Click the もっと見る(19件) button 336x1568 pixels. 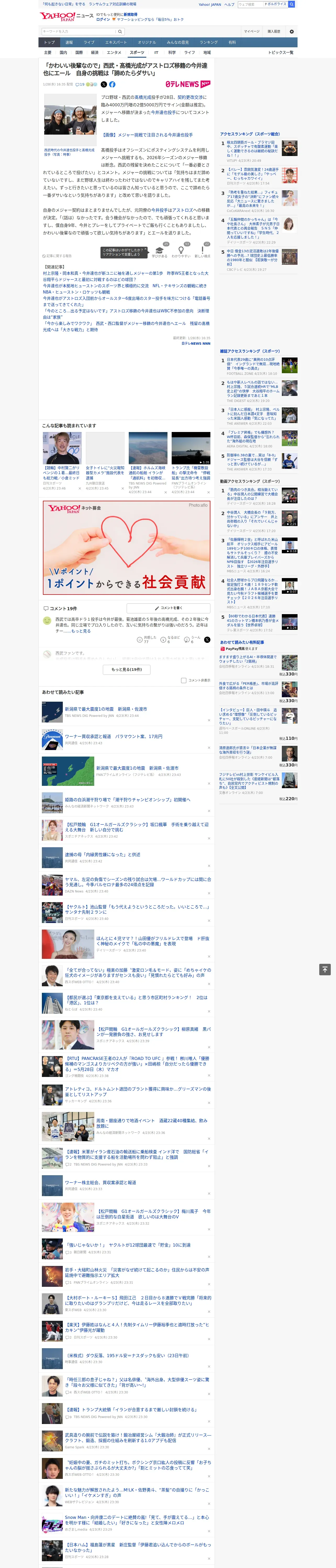[127, 670]
